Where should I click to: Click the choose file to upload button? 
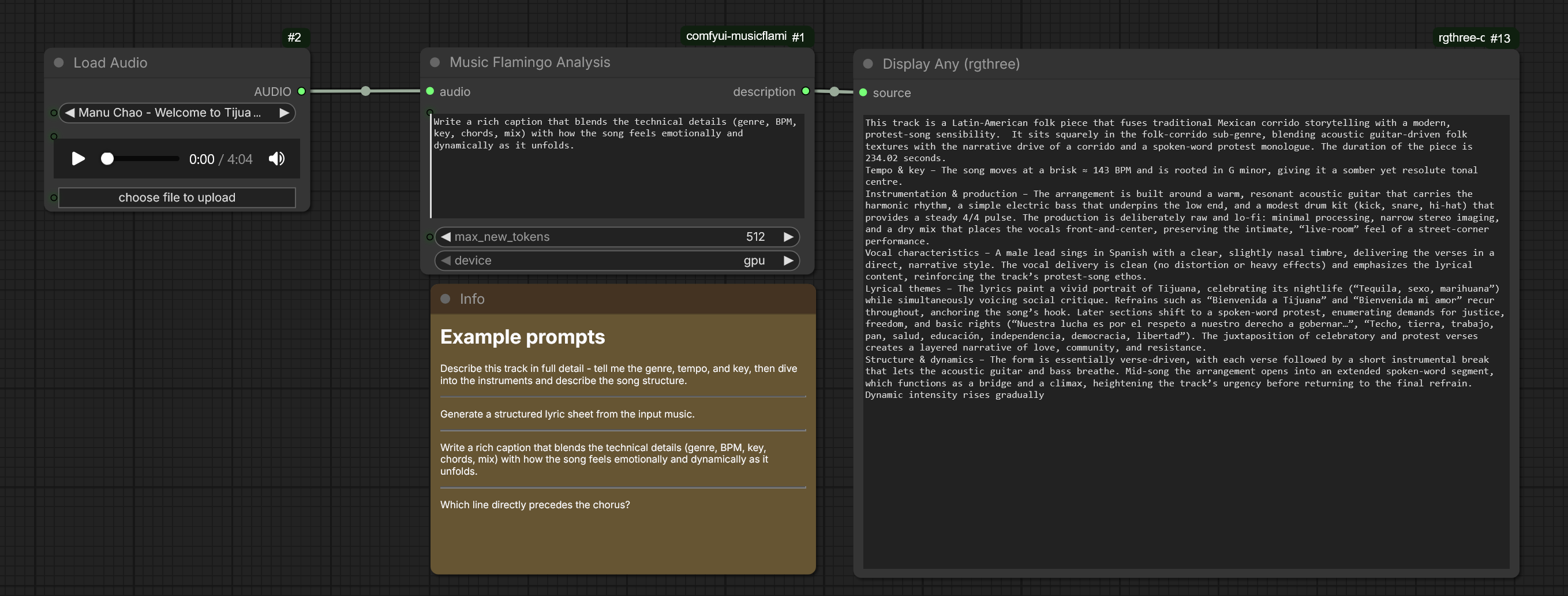pos(177,198)
